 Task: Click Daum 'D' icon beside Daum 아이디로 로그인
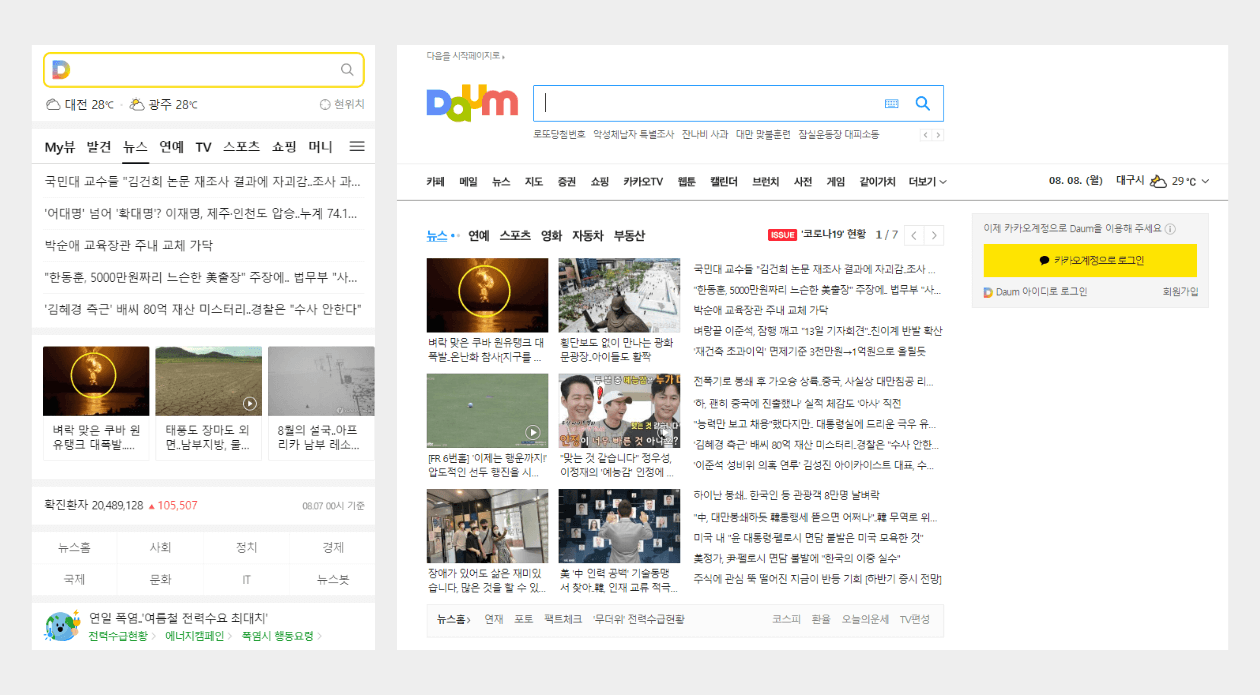(988, 292)
